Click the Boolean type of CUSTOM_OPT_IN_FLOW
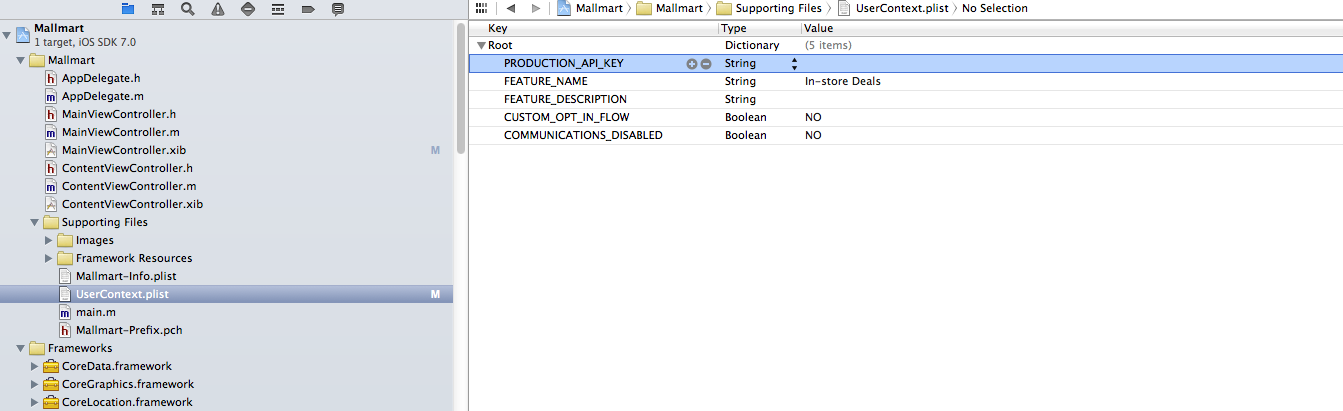 (x=745, y=117)
